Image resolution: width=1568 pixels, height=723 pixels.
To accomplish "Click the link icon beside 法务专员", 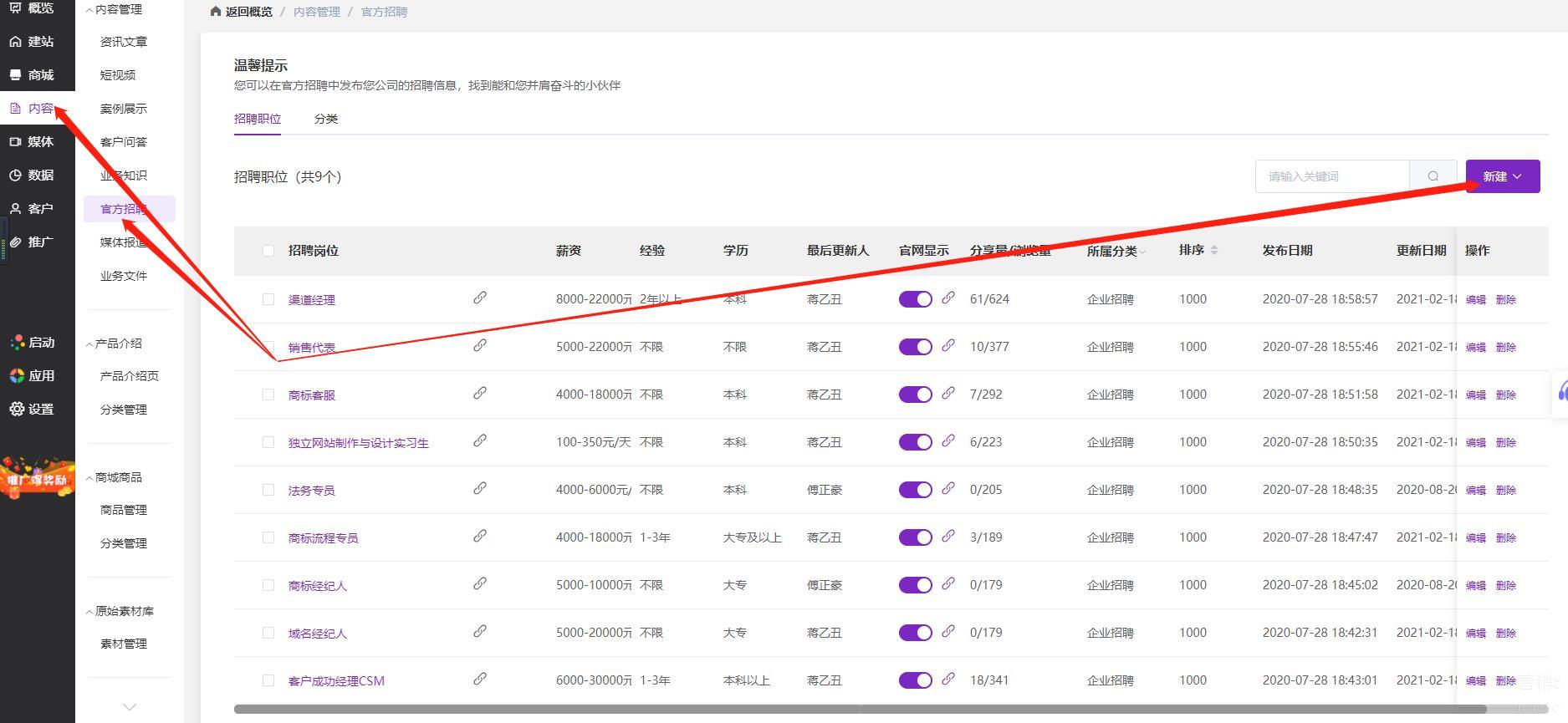I will tap(480, 488).
